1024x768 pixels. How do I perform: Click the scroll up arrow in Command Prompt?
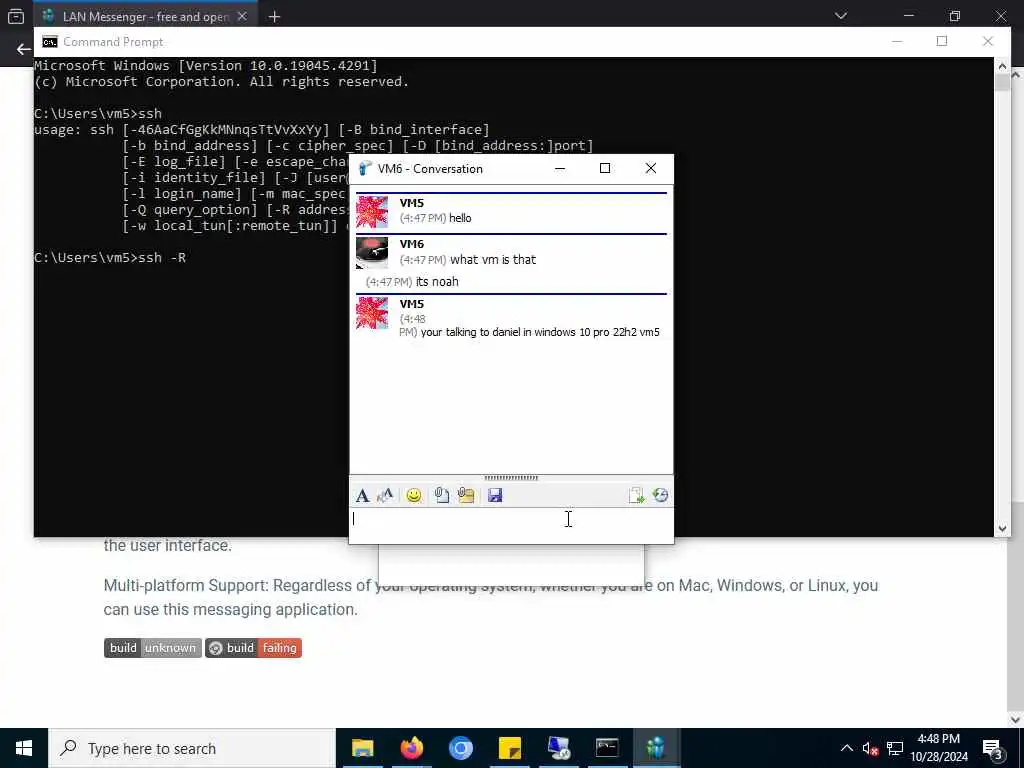click(x=1002, y=65)
